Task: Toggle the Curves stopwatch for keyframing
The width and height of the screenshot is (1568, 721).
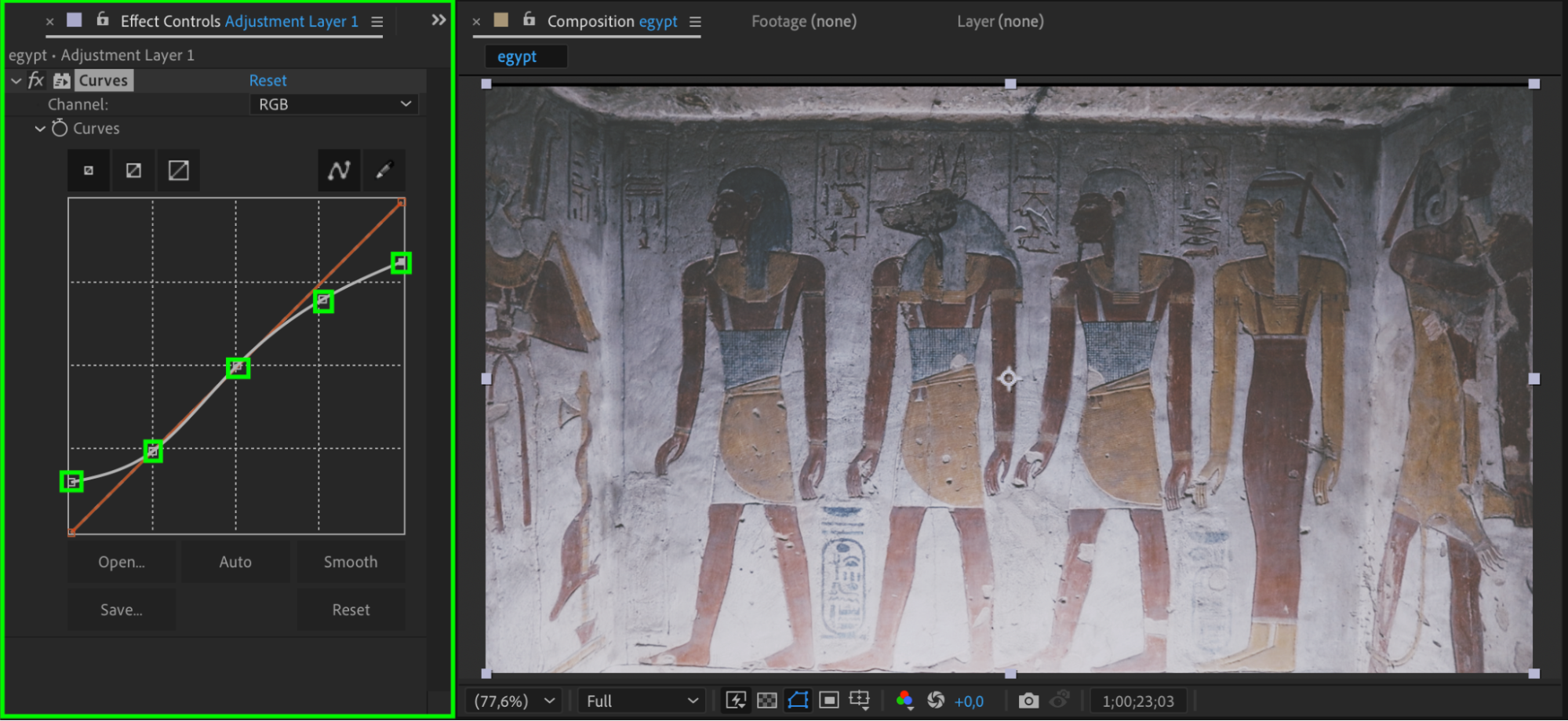Action: (x=60, y=128)
